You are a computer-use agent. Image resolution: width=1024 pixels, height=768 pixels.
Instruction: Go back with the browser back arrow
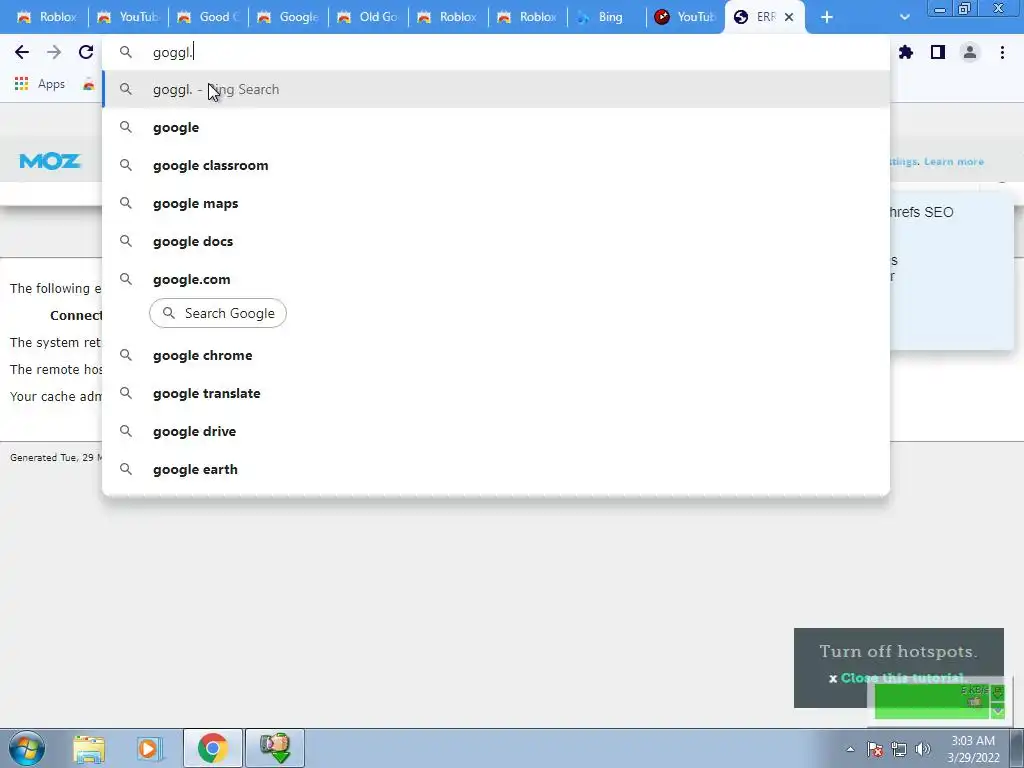22,52
